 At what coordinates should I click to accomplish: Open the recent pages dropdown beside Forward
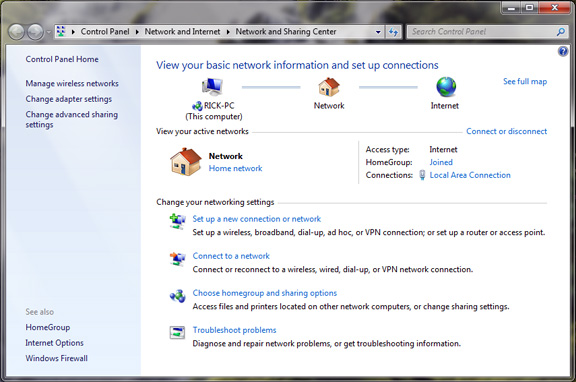(x=48, y=32)
